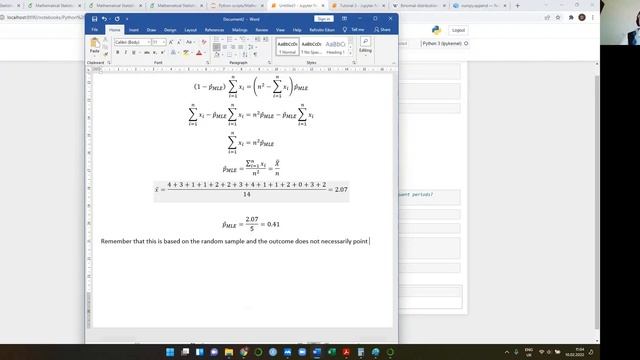Toggle strikethrough formatting
Image resolution: width=640 pixels, height=360 pixels.
point(147,53)
